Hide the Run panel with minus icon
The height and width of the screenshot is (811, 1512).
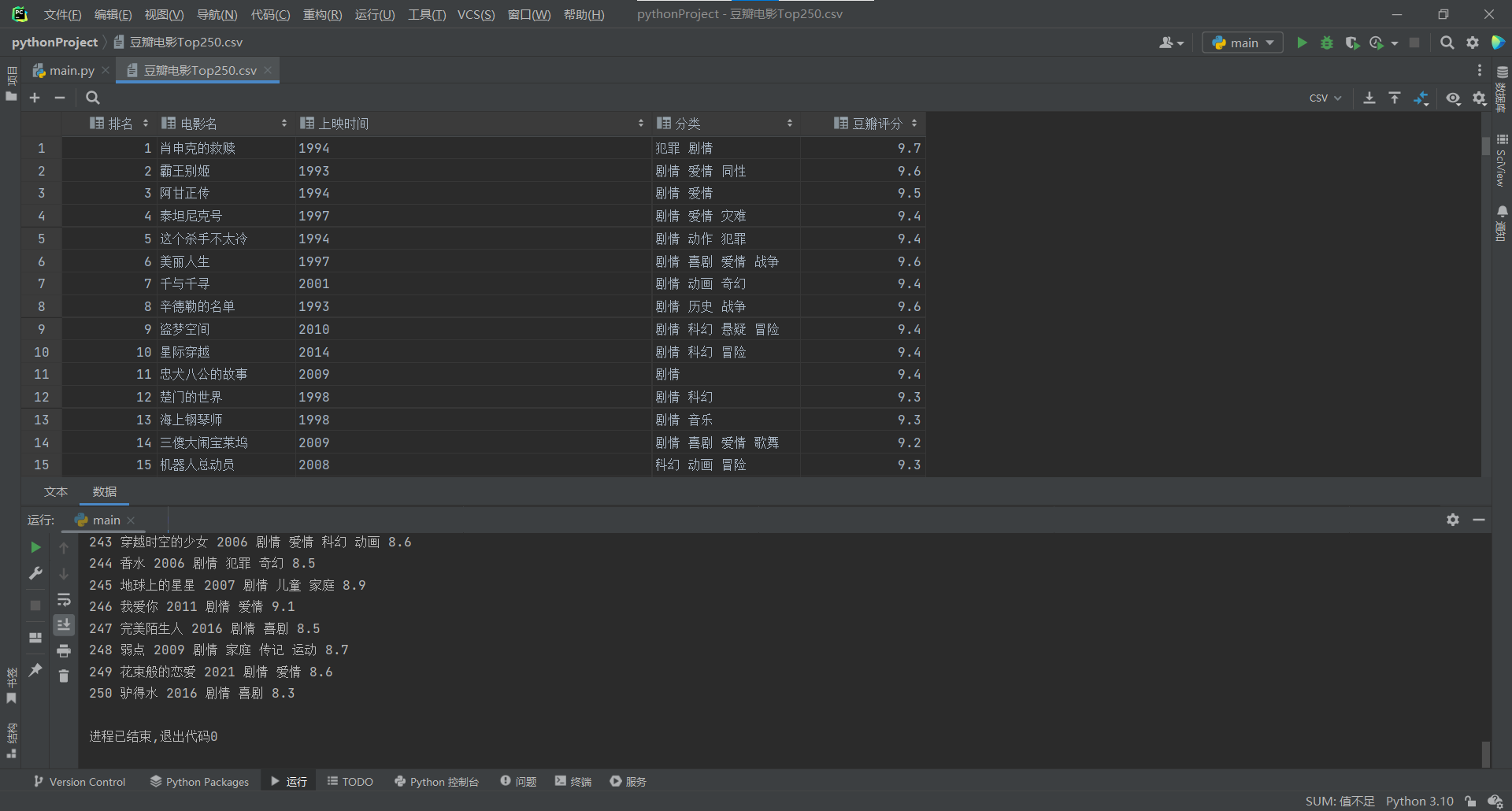click(x=1479, y=520)
